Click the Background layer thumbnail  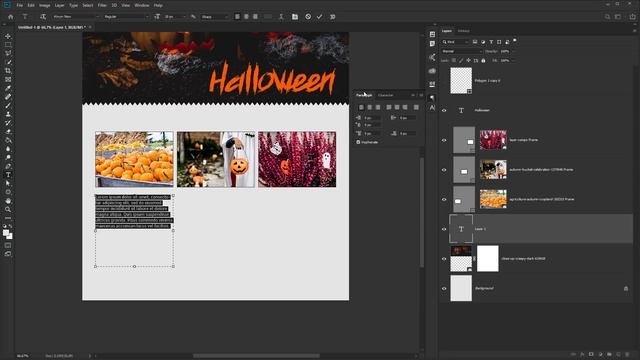(x=461, y=288)
